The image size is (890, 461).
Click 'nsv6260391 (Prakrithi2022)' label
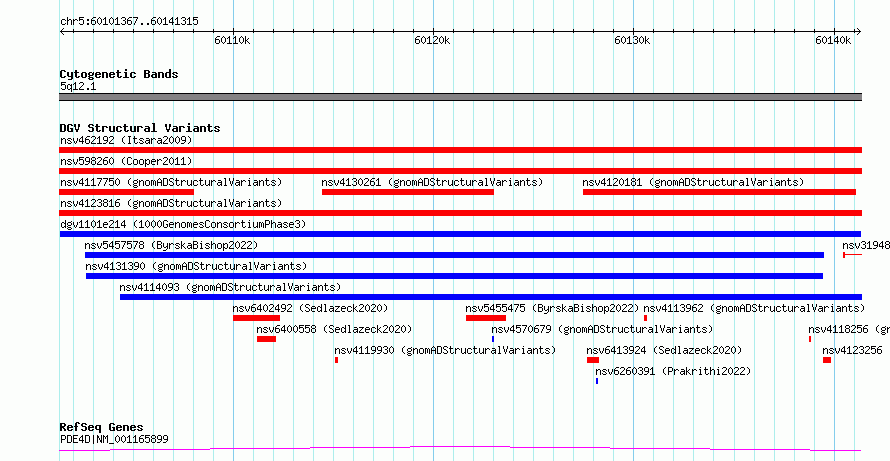(x=673, y=371)
